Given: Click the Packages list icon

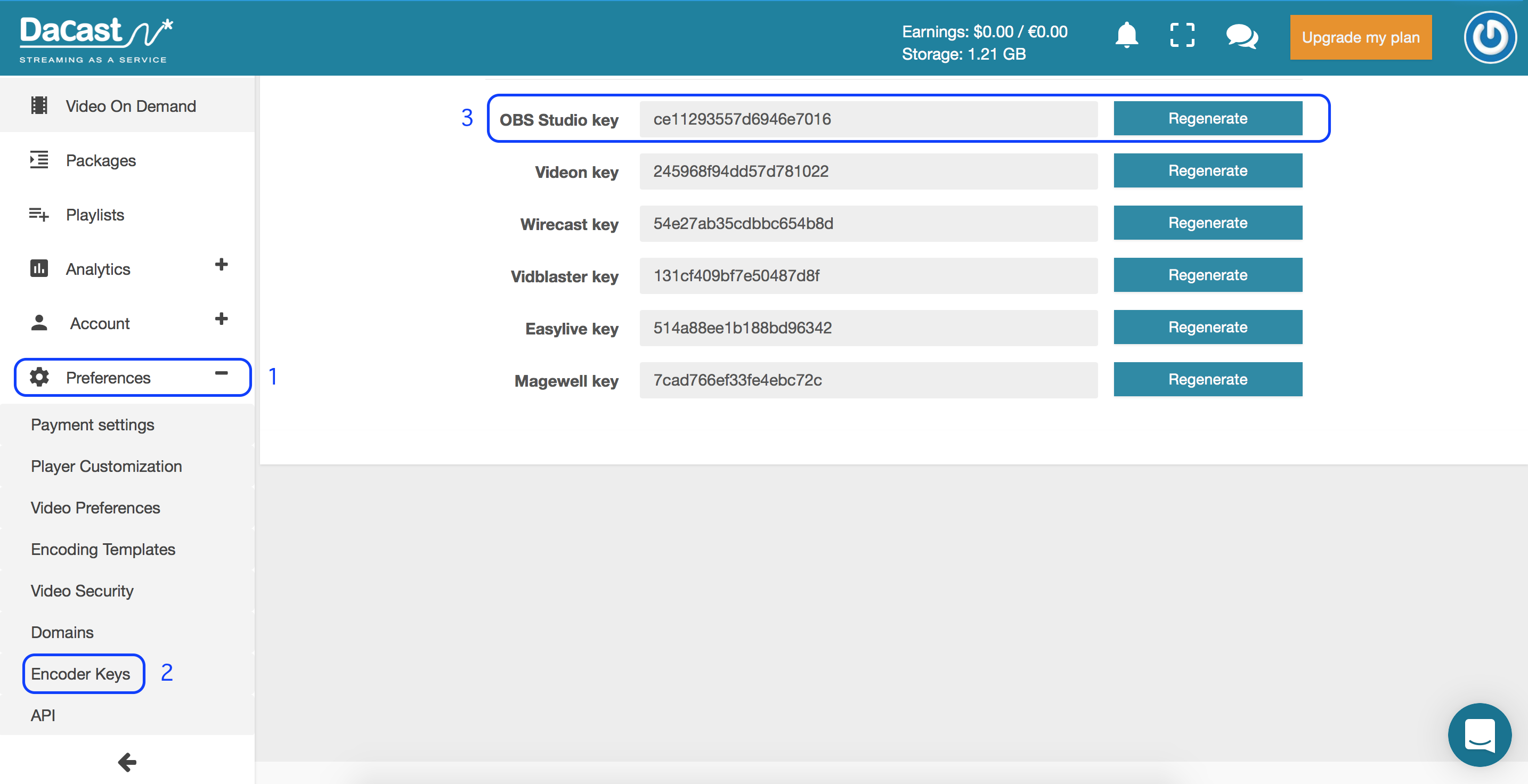Looking at the screenshot, I should (39, 160).
